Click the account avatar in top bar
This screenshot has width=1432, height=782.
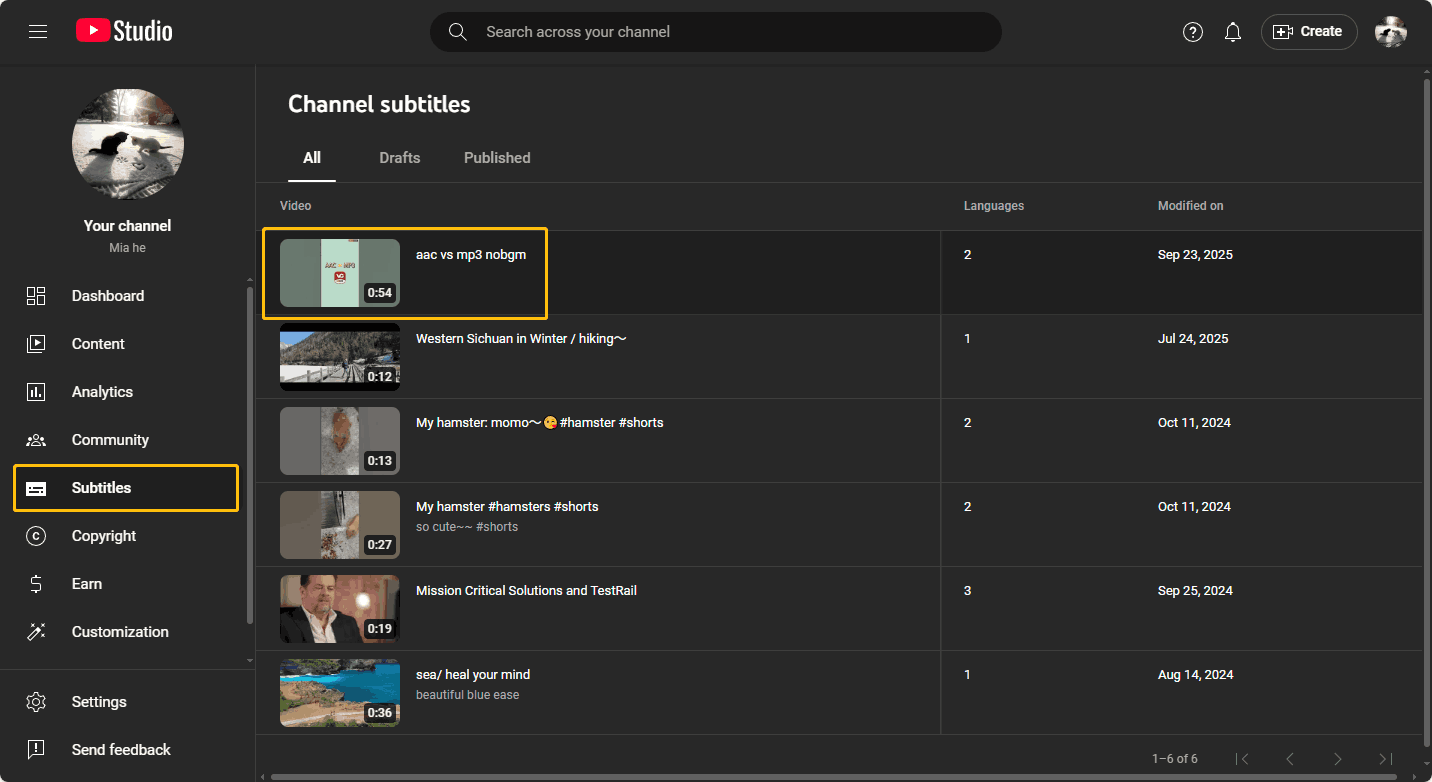pos(1390,32)
